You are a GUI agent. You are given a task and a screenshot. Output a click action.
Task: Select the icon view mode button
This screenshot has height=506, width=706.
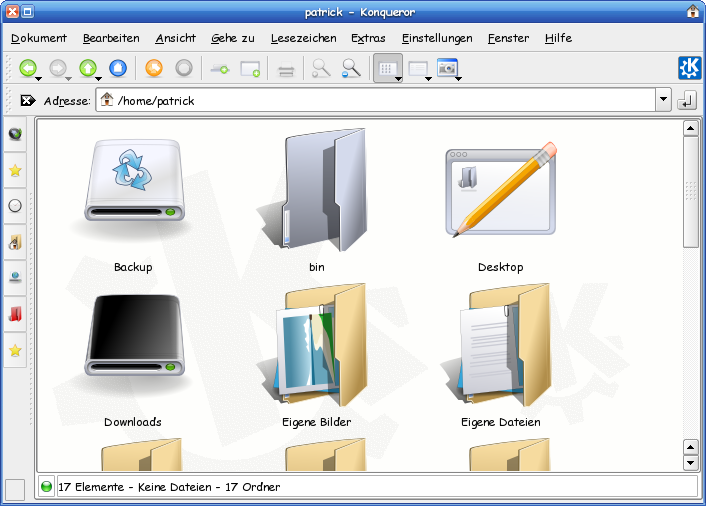[x=386, y=68]
